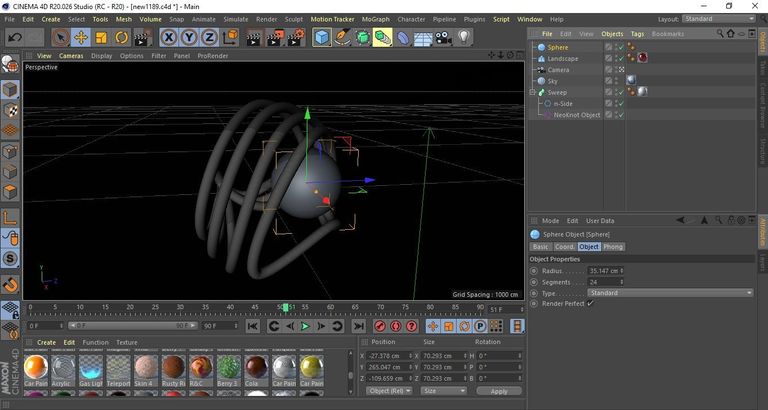Click the Cube primitive icon
768x410 pixels.
[322, 38]
